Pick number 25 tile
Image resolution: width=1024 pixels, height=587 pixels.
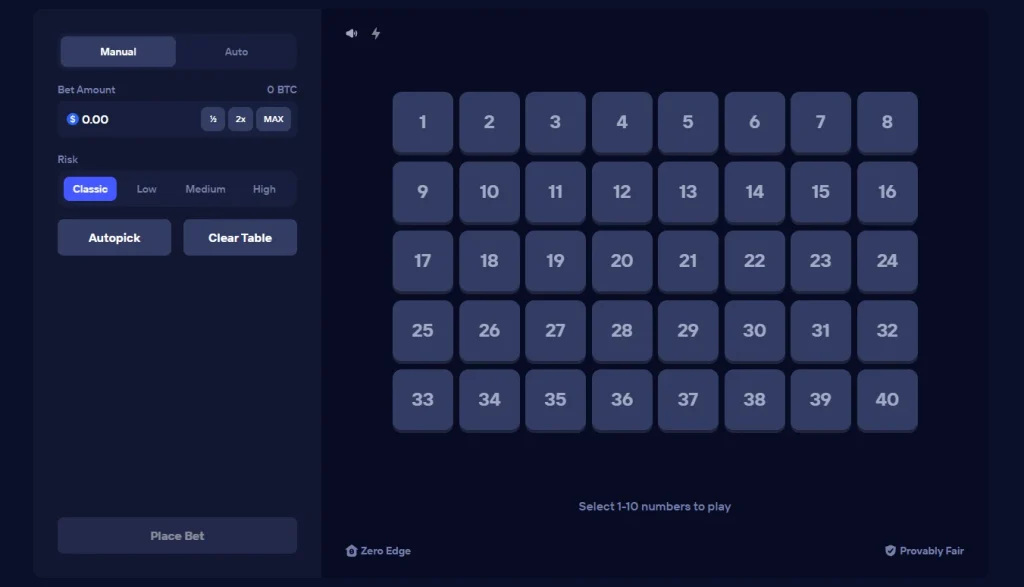click(x=423, y=331)
